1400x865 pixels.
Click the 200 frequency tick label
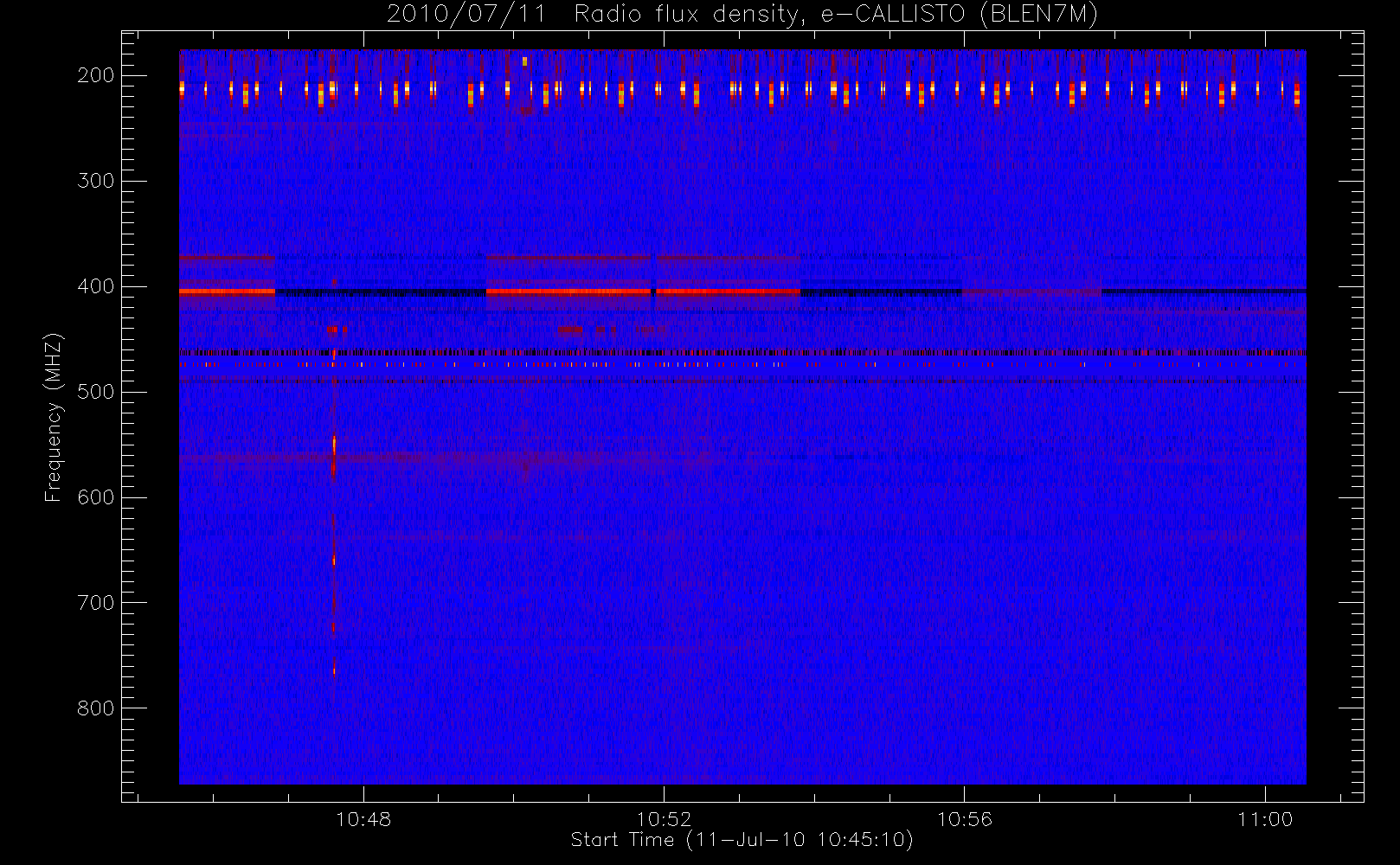(96, 75)
